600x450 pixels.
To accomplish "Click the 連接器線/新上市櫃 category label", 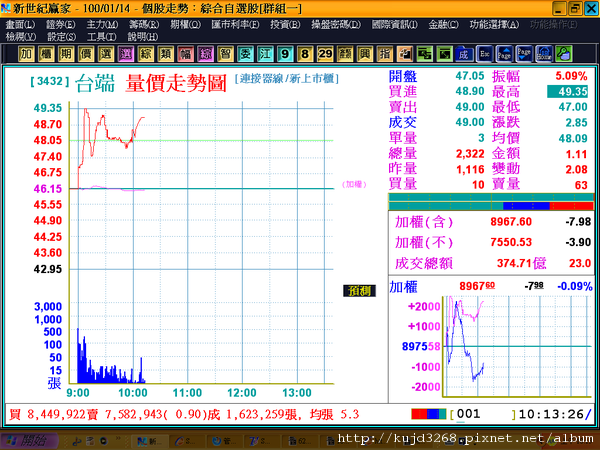I will [x=287, y=79].
